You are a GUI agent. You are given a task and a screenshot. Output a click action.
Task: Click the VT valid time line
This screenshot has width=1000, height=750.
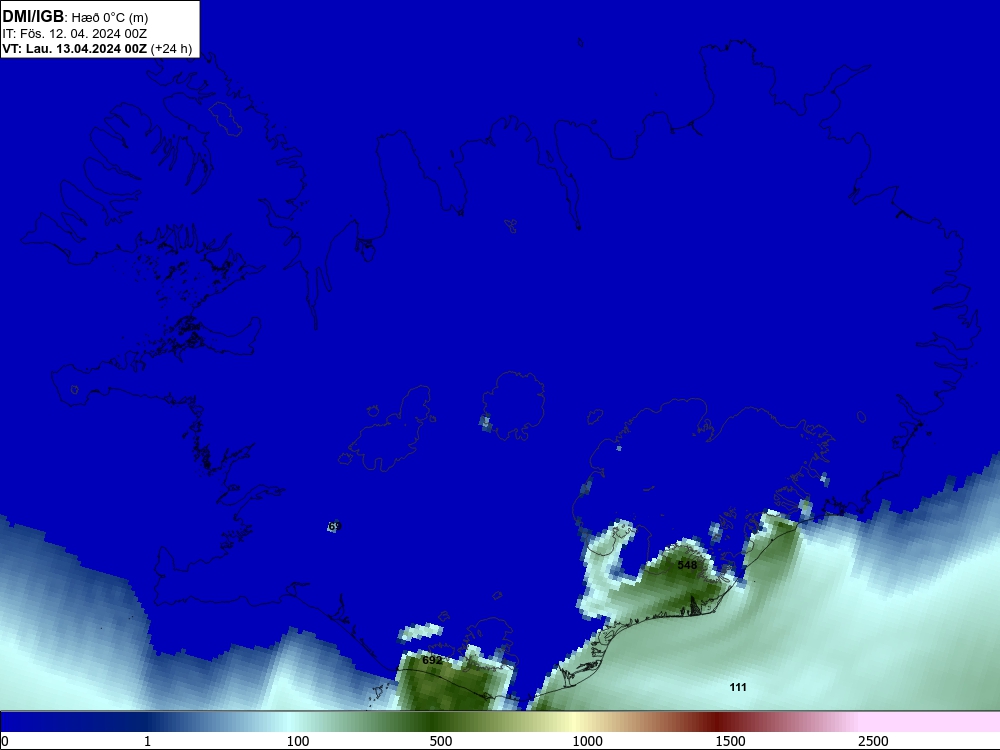point(75,49)
